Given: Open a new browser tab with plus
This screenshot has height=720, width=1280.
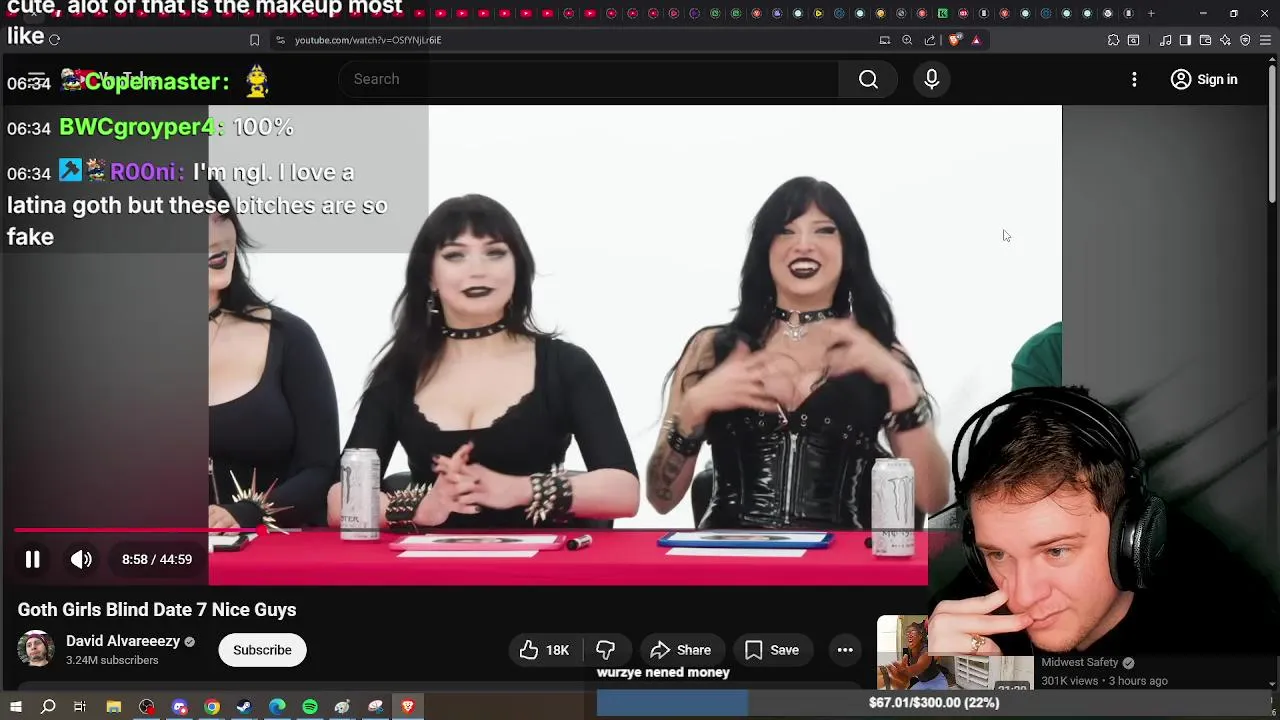Looking at the screenshot, I should point(1151,13).
